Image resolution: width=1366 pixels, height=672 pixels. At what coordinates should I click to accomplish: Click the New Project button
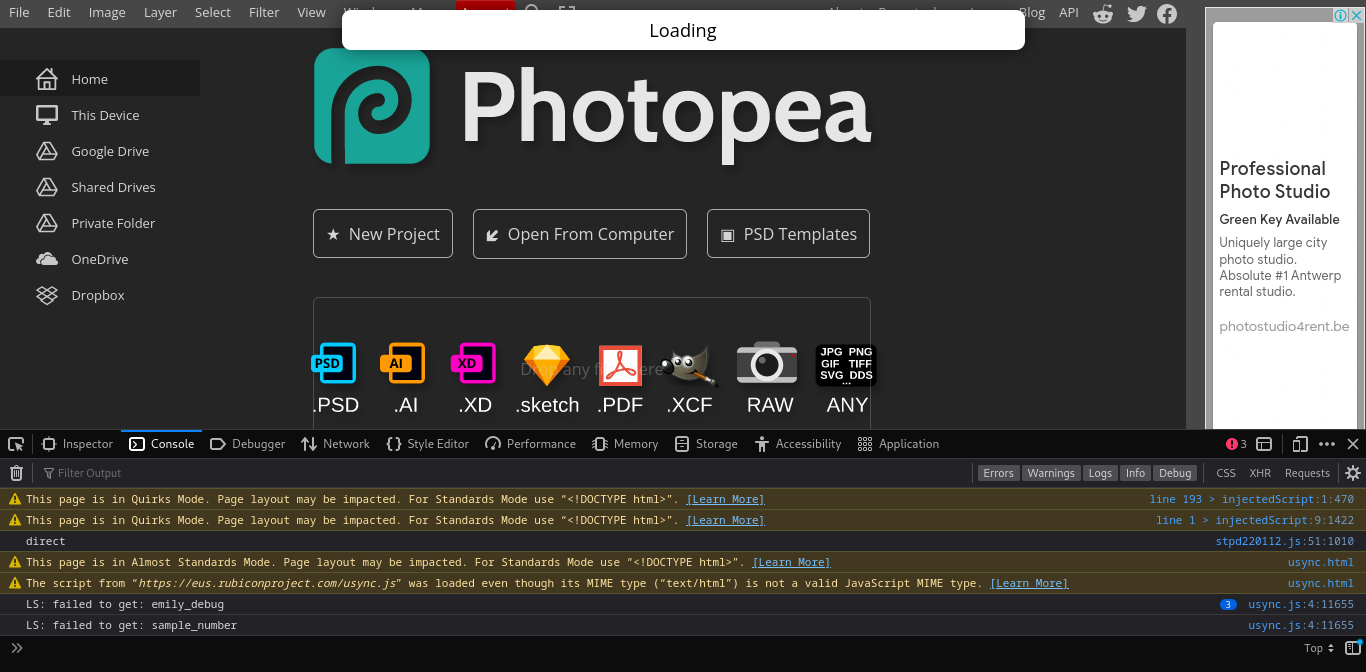(x=383, y=233)
